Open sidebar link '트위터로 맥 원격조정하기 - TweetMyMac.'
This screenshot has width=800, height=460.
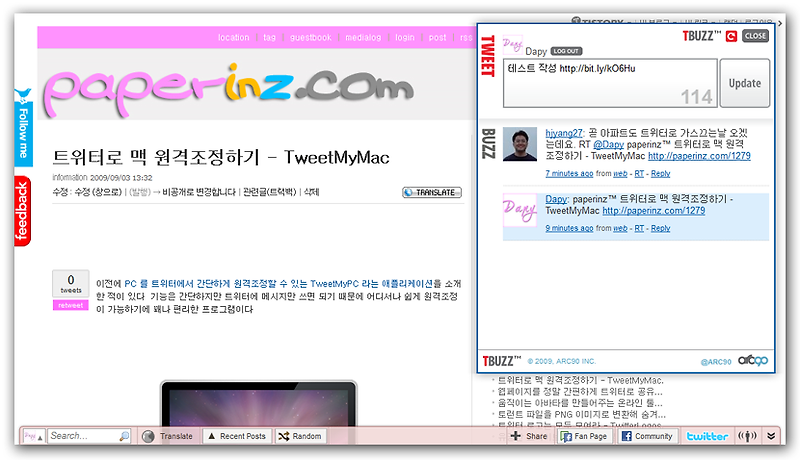[x=581, y=380]
